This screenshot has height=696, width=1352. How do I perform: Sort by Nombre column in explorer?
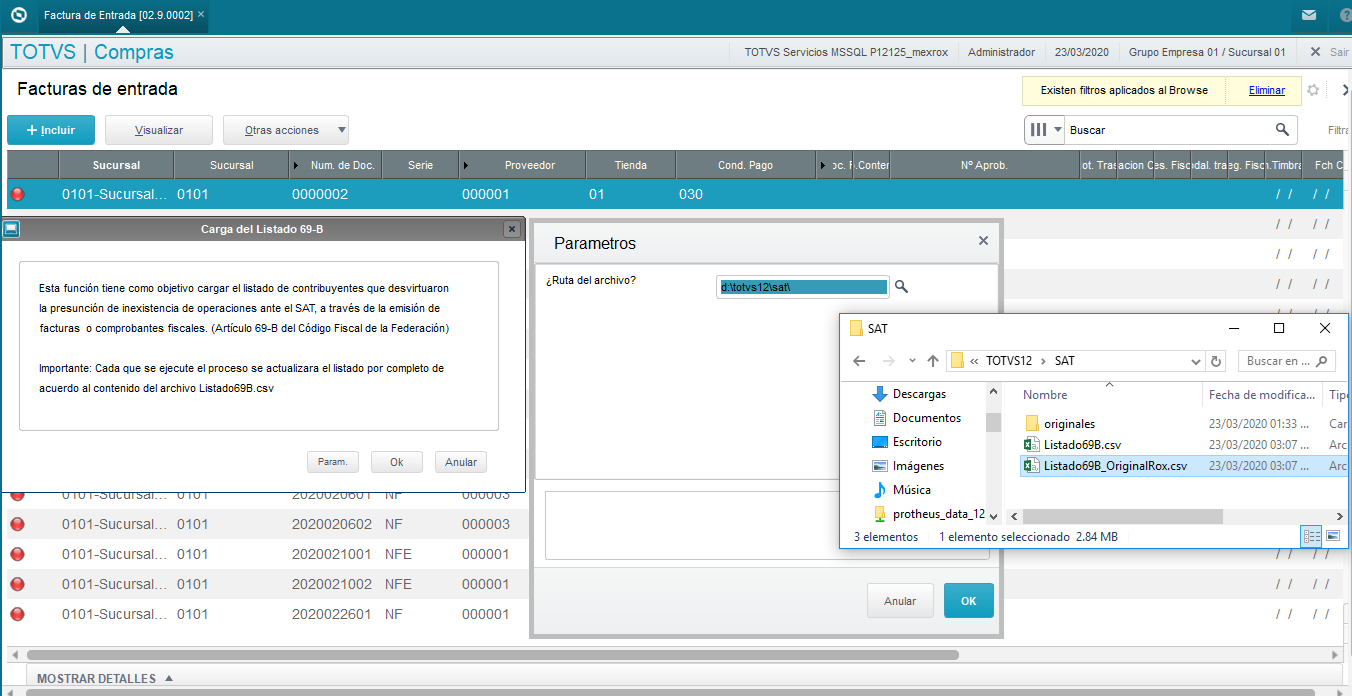[x=1045, y=395]
